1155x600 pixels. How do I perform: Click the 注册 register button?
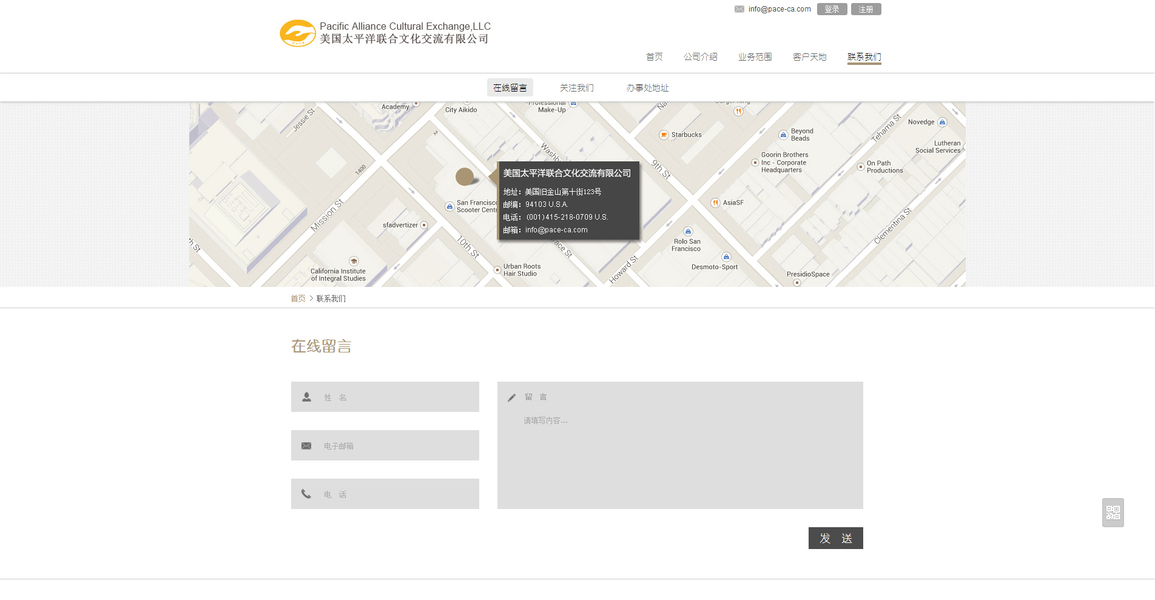(866, 10)
